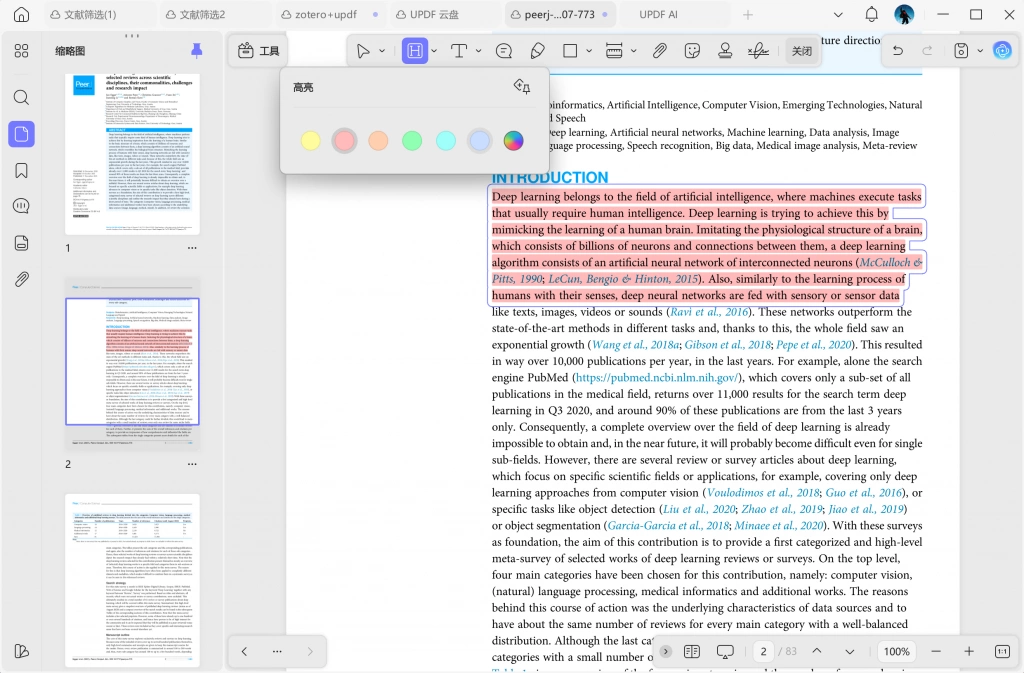Toggle continuous highlight mode icon in popup
Image resolution: width=1024 pixels, height=673 pixels.
point(522,87)
